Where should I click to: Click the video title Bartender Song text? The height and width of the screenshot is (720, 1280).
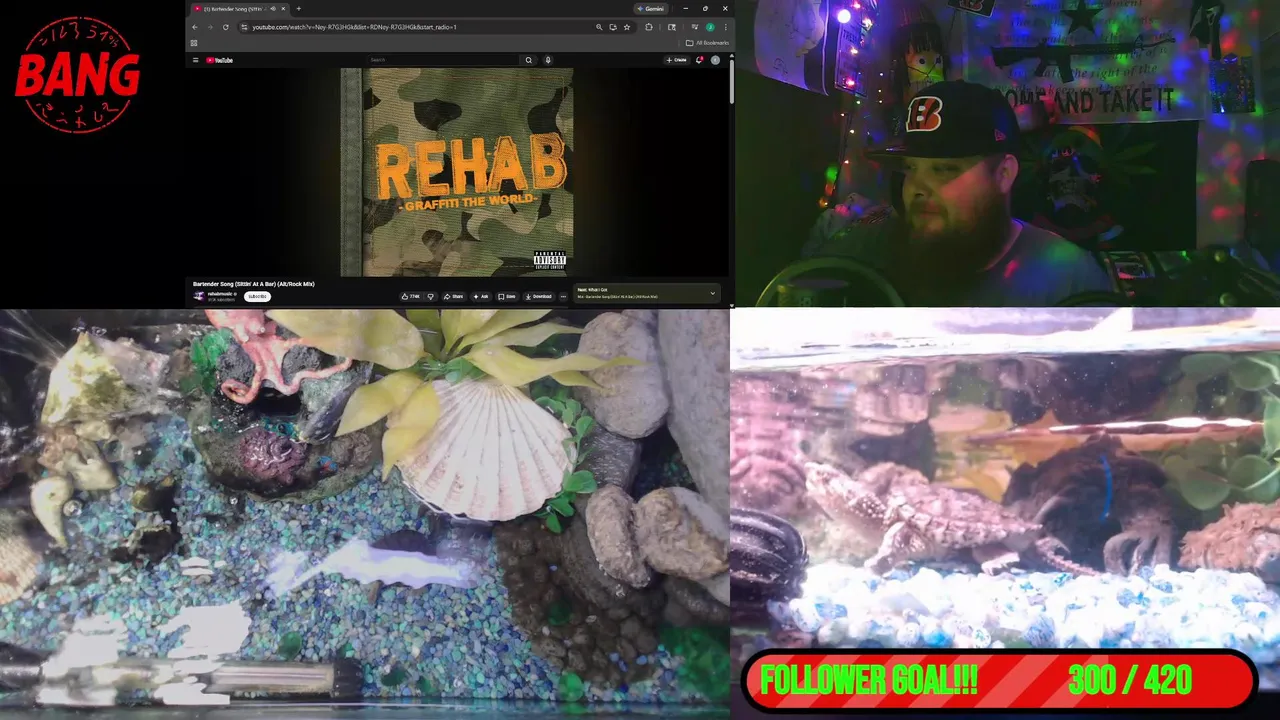pos(254,284)
